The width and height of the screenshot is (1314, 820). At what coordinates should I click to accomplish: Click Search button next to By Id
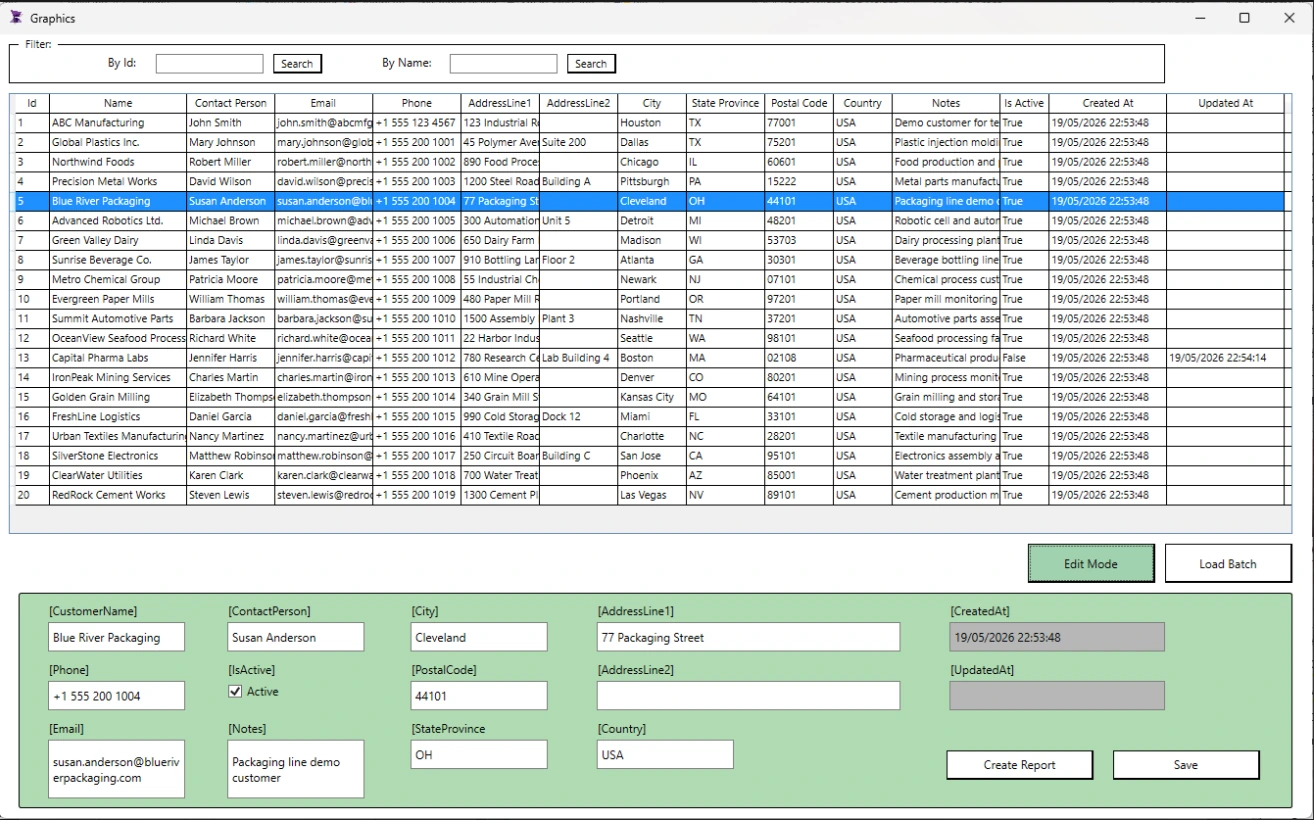click(297, 64)
